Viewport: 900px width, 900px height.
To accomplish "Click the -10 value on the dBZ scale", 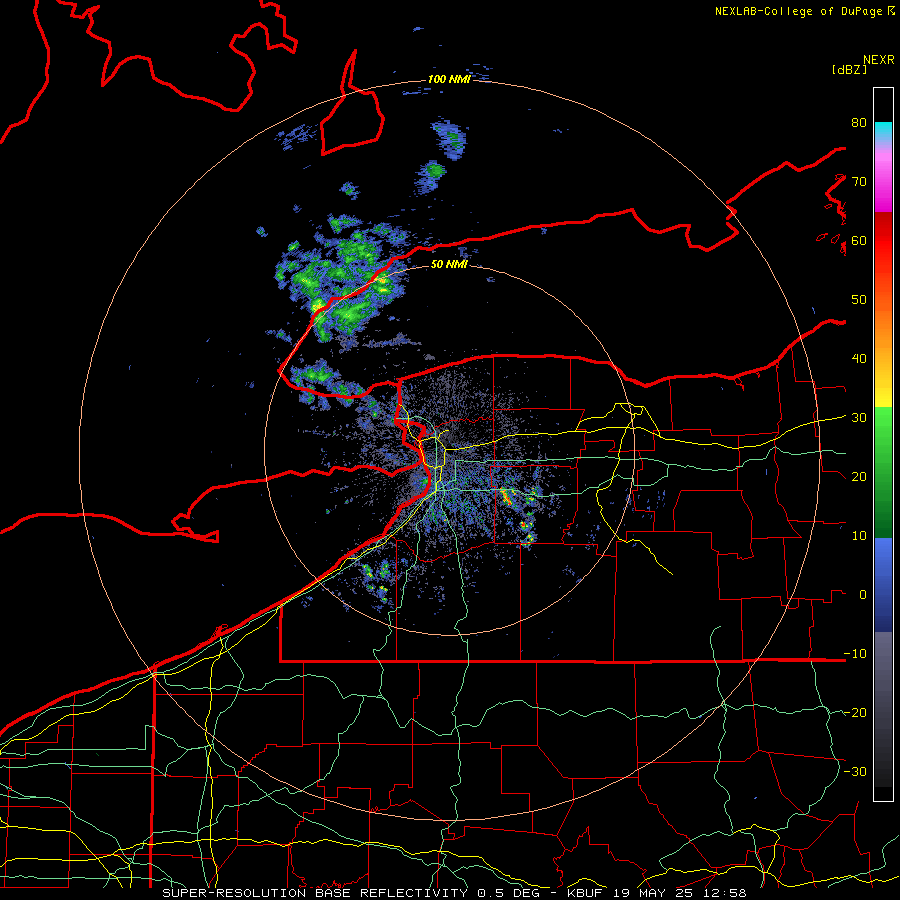I will coord(855,654).
